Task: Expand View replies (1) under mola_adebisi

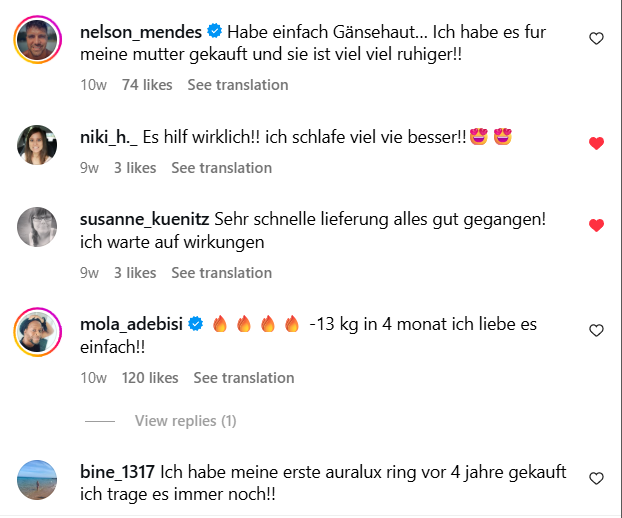Action: pyautogui.click(x=185, y=421)
